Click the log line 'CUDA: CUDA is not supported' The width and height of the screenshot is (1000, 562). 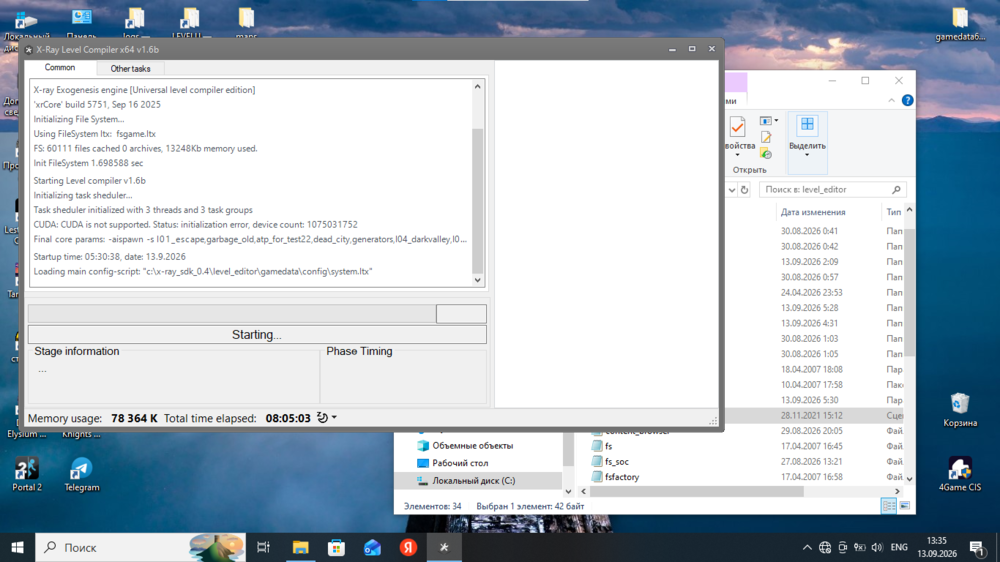click(195, 225)
